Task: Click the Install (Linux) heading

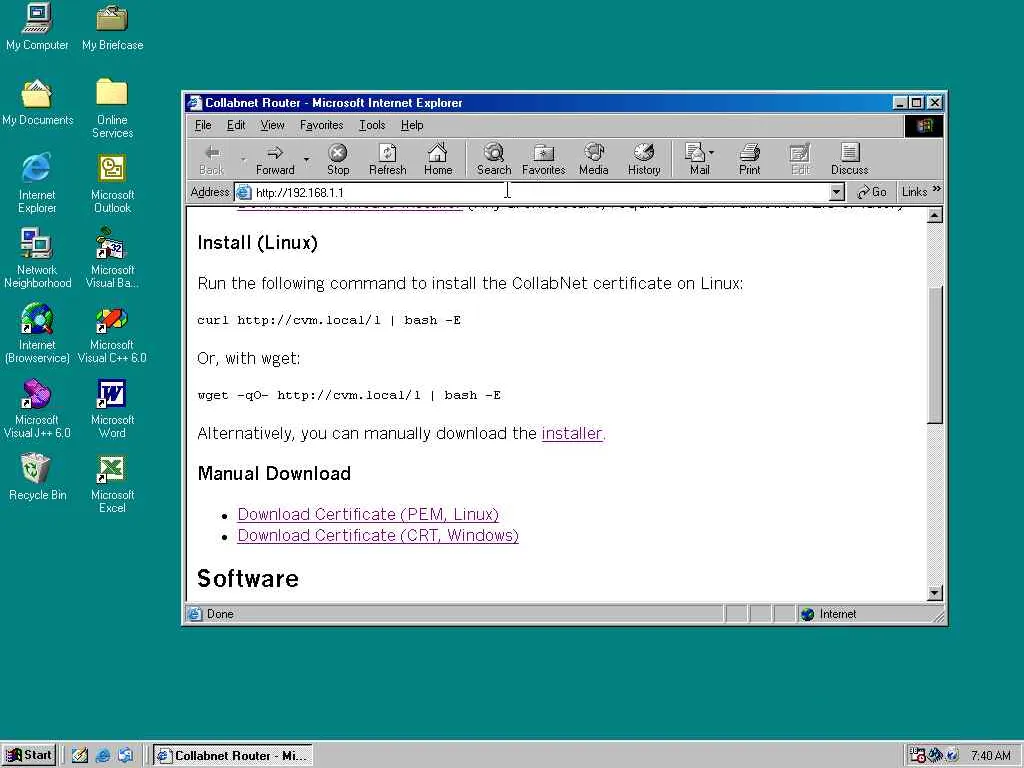Action: 257,243
